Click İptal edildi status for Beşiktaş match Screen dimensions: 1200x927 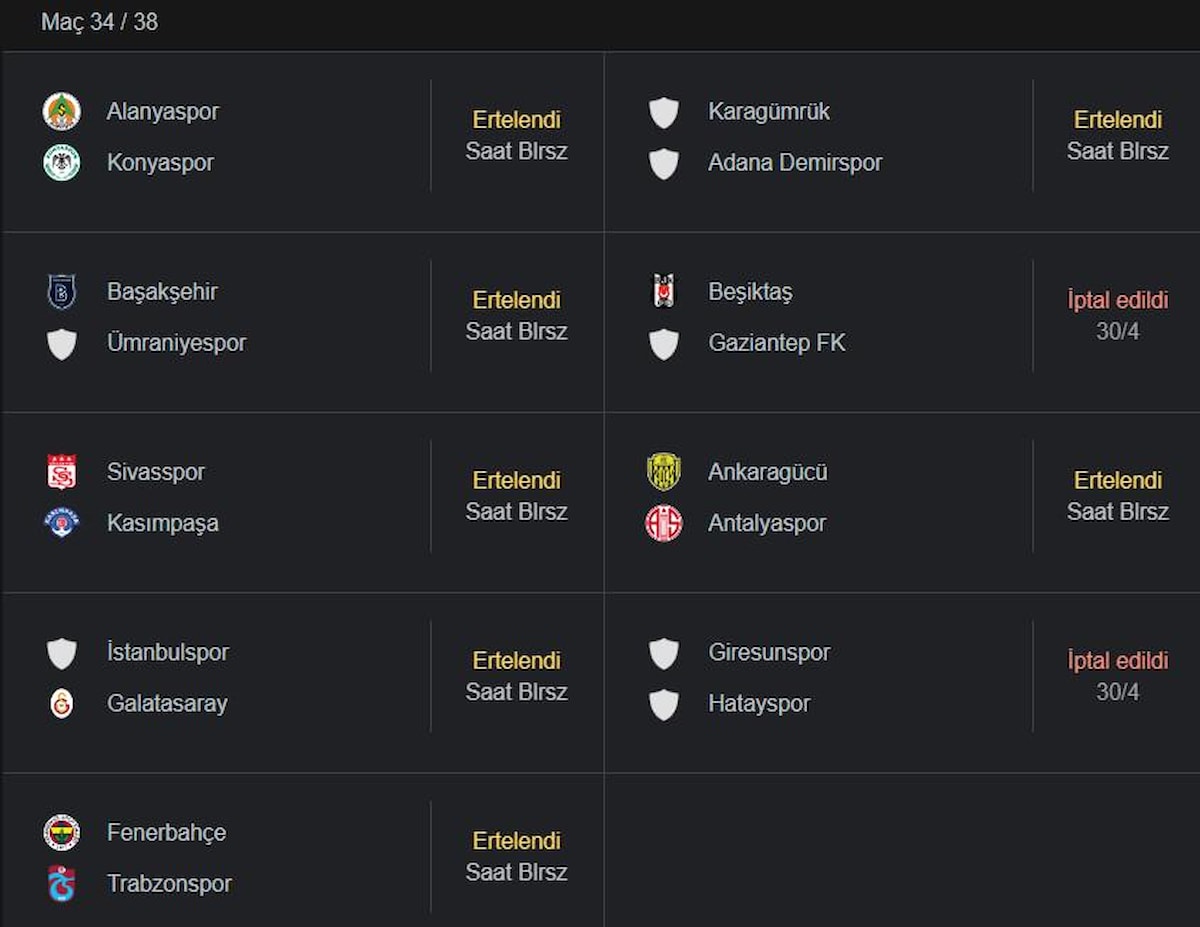pyautogui.click(x=1117, y=300)
